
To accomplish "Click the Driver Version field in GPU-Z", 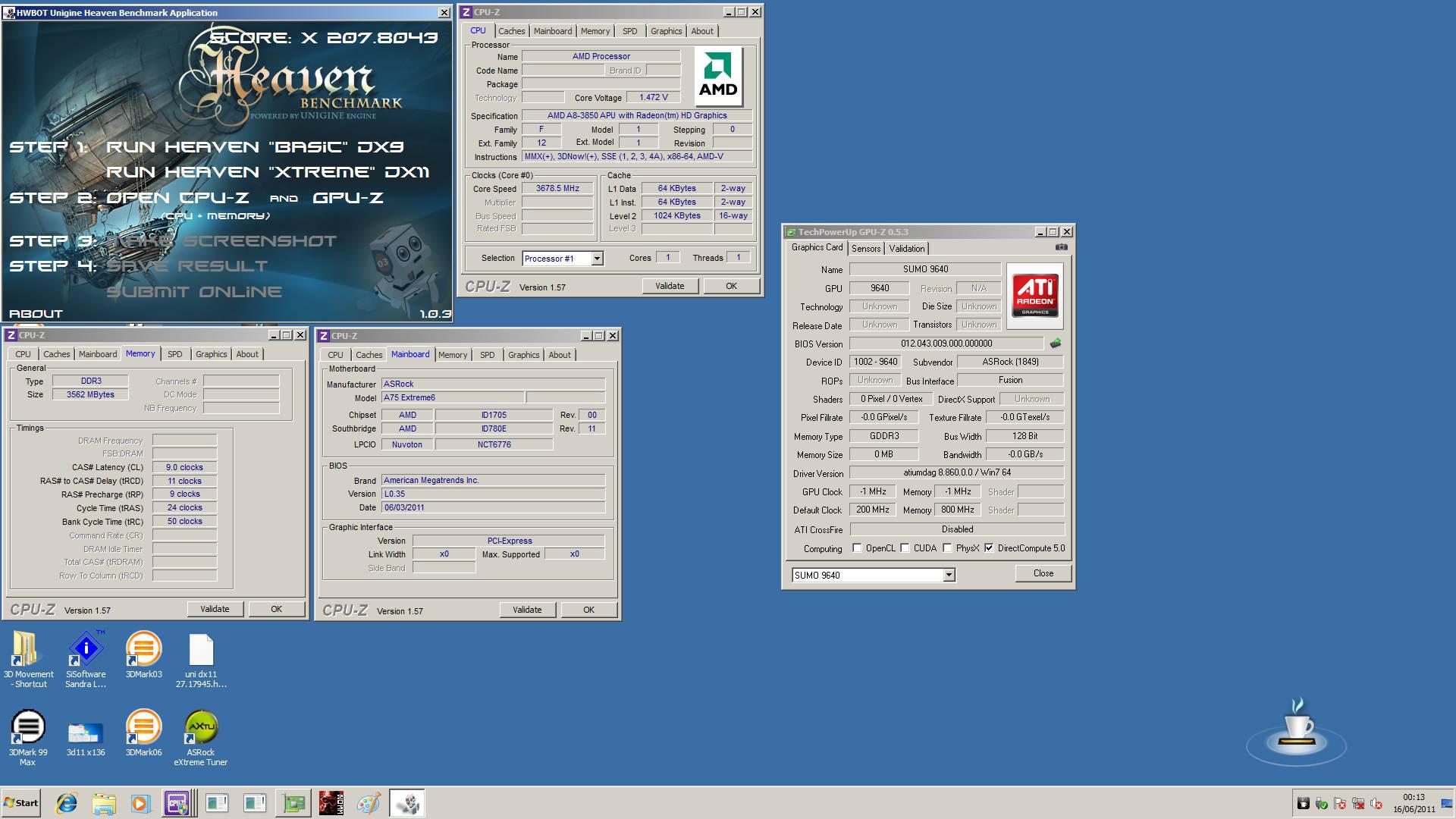I will (x=957, y=472).
